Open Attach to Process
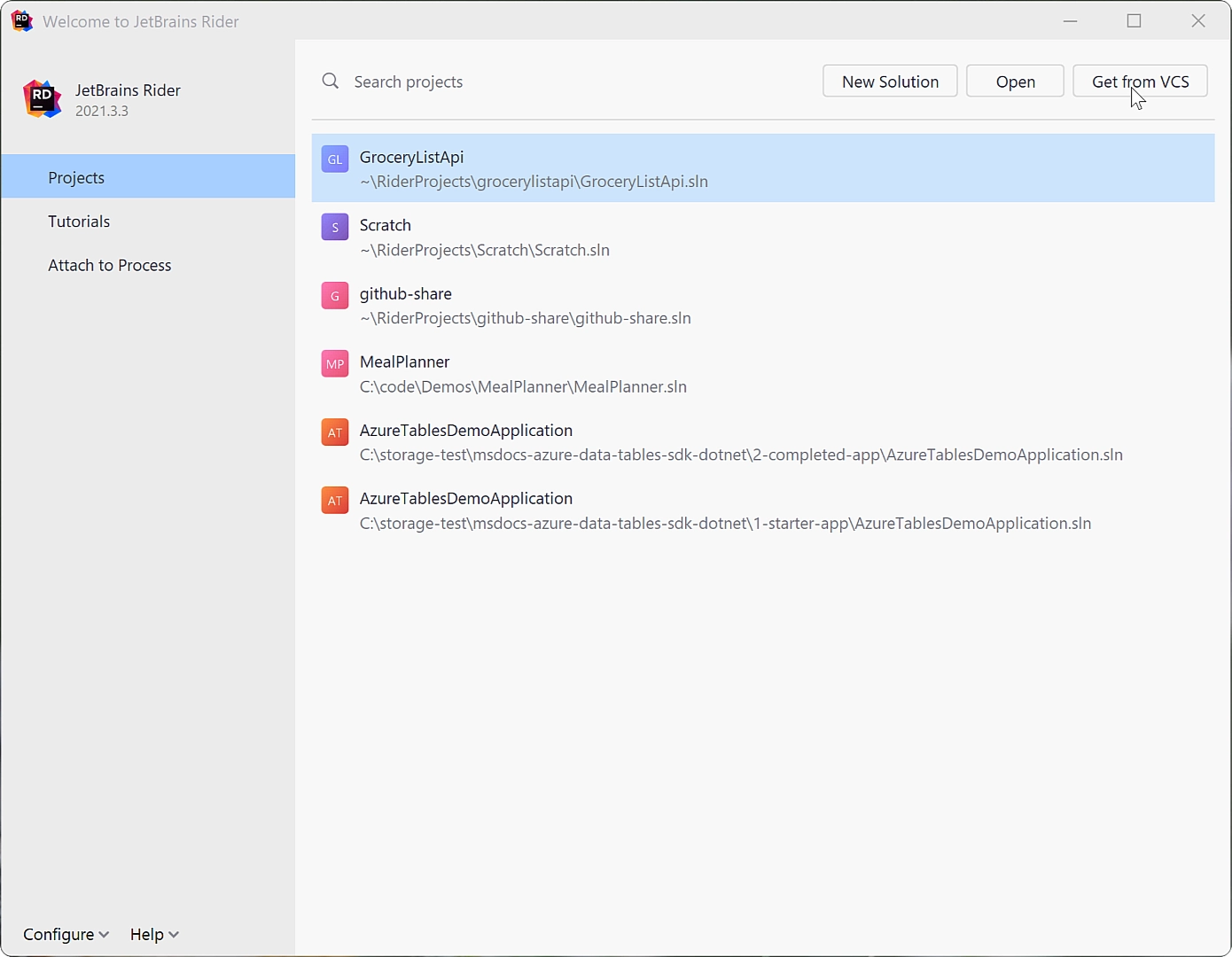This screenshot has height=957, width=1232. tap(148, 265)
